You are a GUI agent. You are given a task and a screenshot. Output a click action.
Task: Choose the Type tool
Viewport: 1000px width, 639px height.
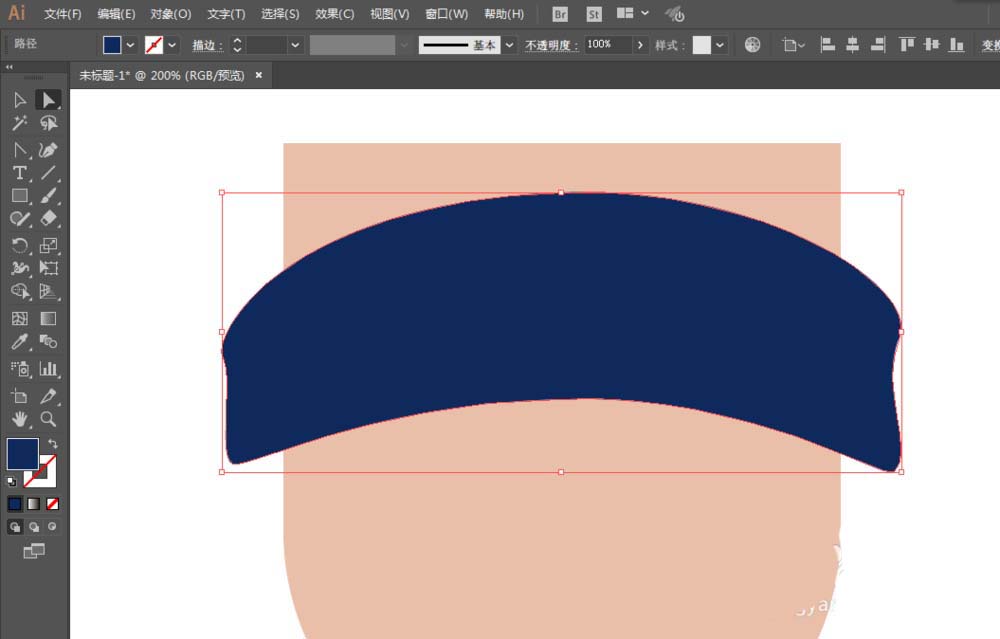[x=20, y=172]
